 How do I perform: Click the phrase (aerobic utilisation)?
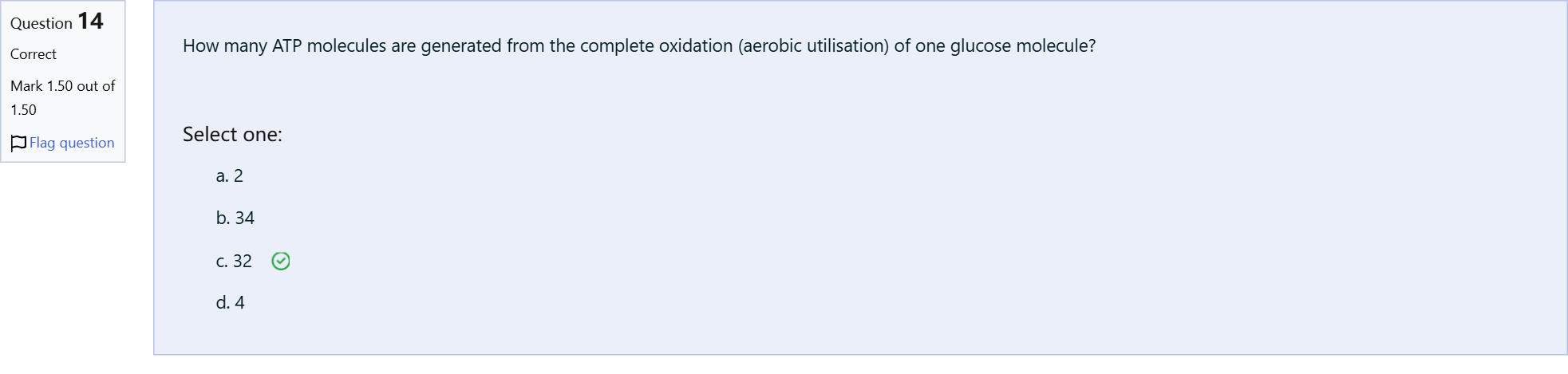coord(813,46)
